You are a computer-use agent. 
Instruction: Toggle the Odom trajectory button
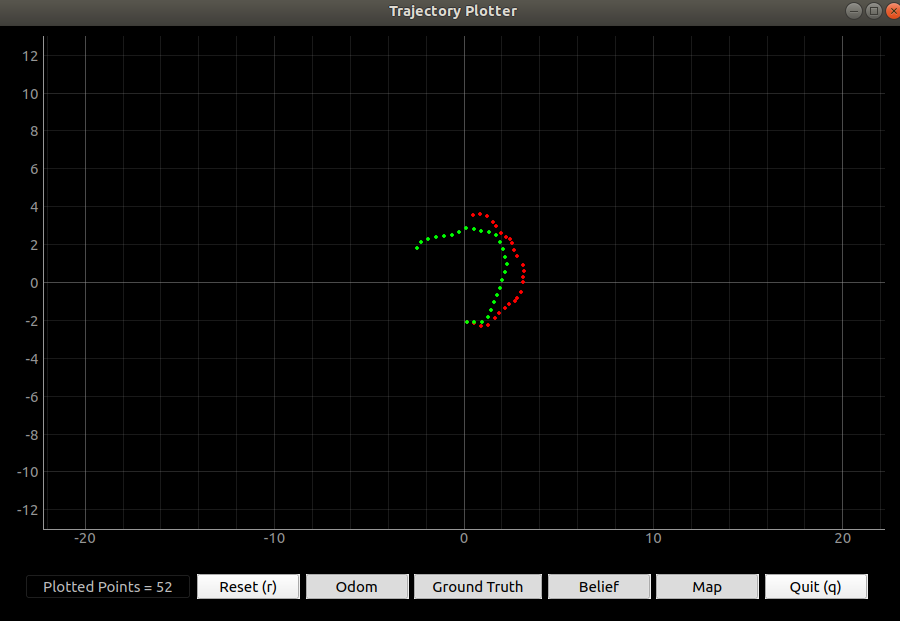[x=357, y=587]
